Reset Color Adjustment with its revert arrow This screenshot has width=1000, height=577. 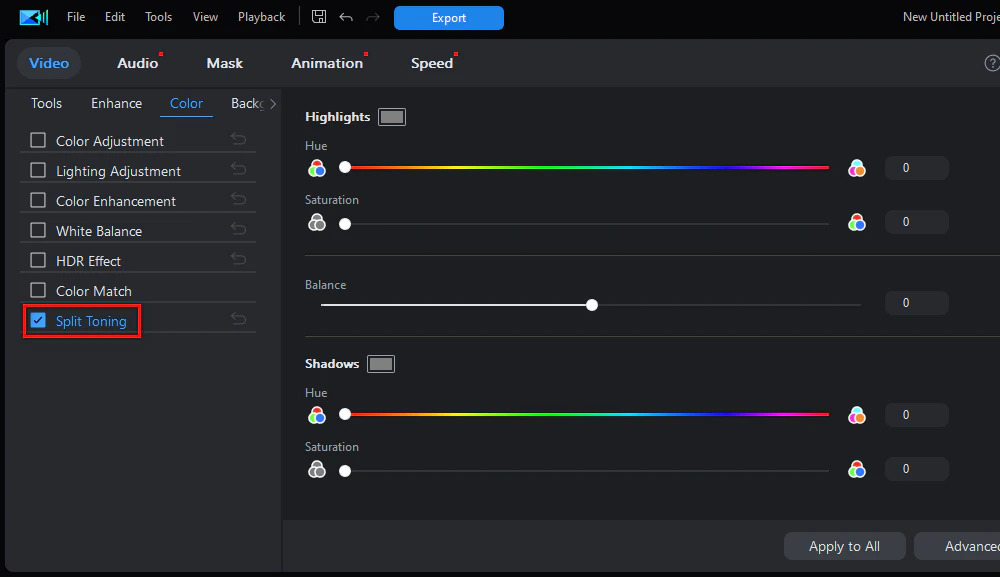point(238,140)
